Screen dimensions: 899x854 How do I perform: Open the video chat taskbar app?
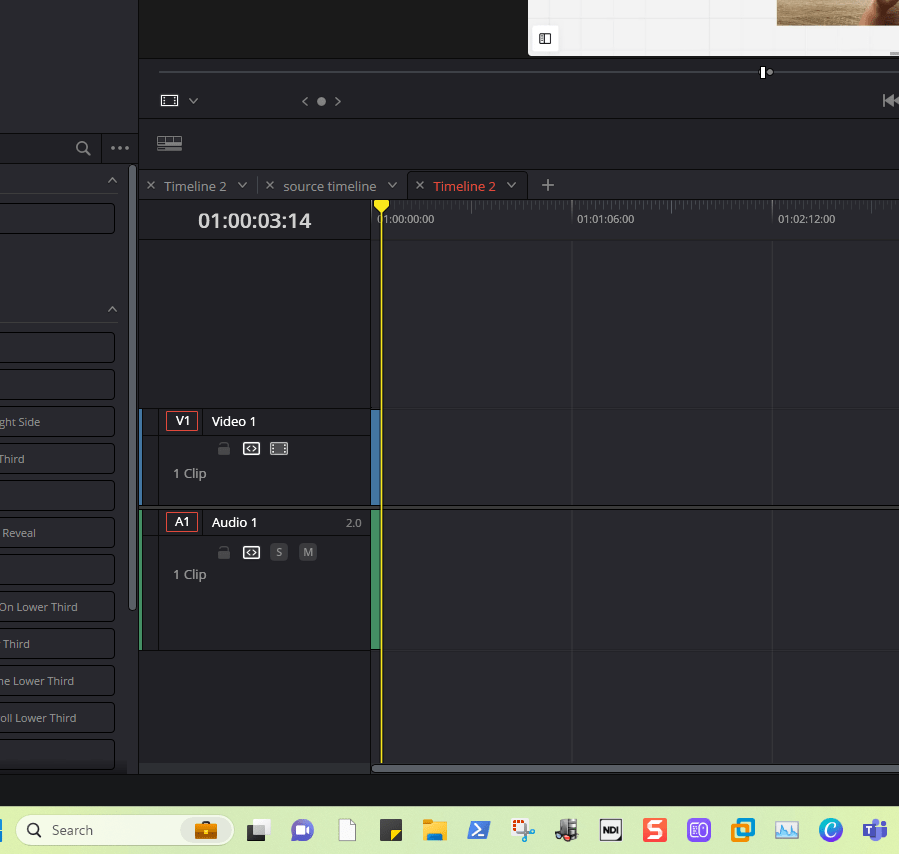tap(302, 830)
